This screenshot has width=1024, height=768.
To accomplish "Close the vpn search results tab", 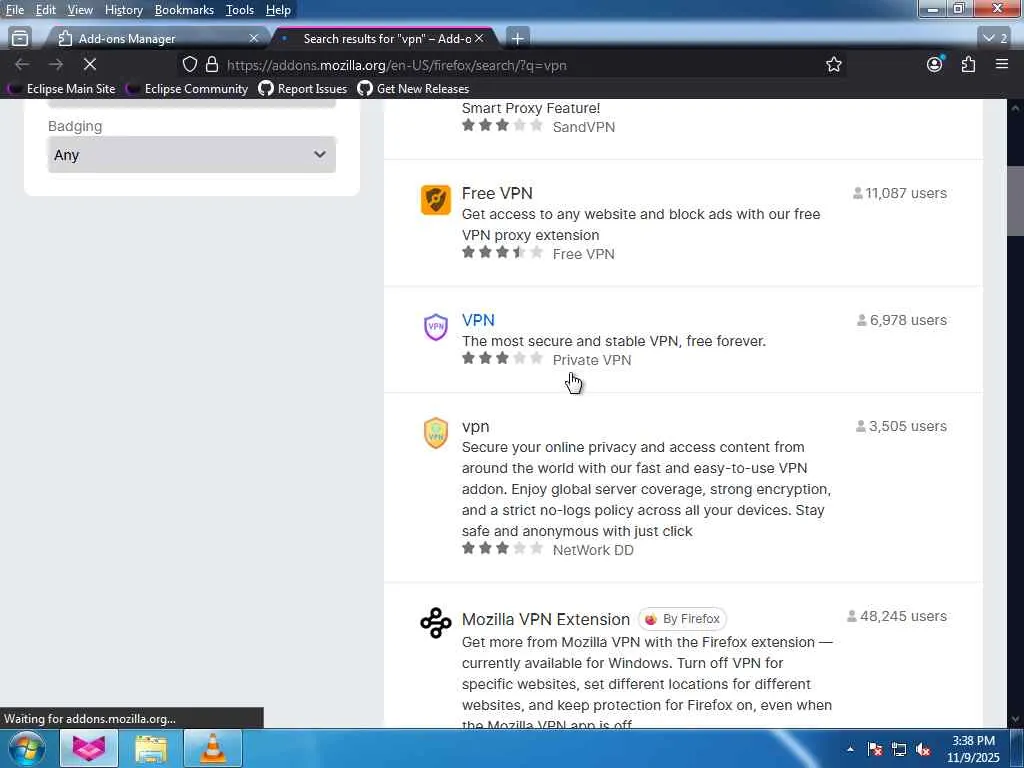I will click(x=479, y=39).
